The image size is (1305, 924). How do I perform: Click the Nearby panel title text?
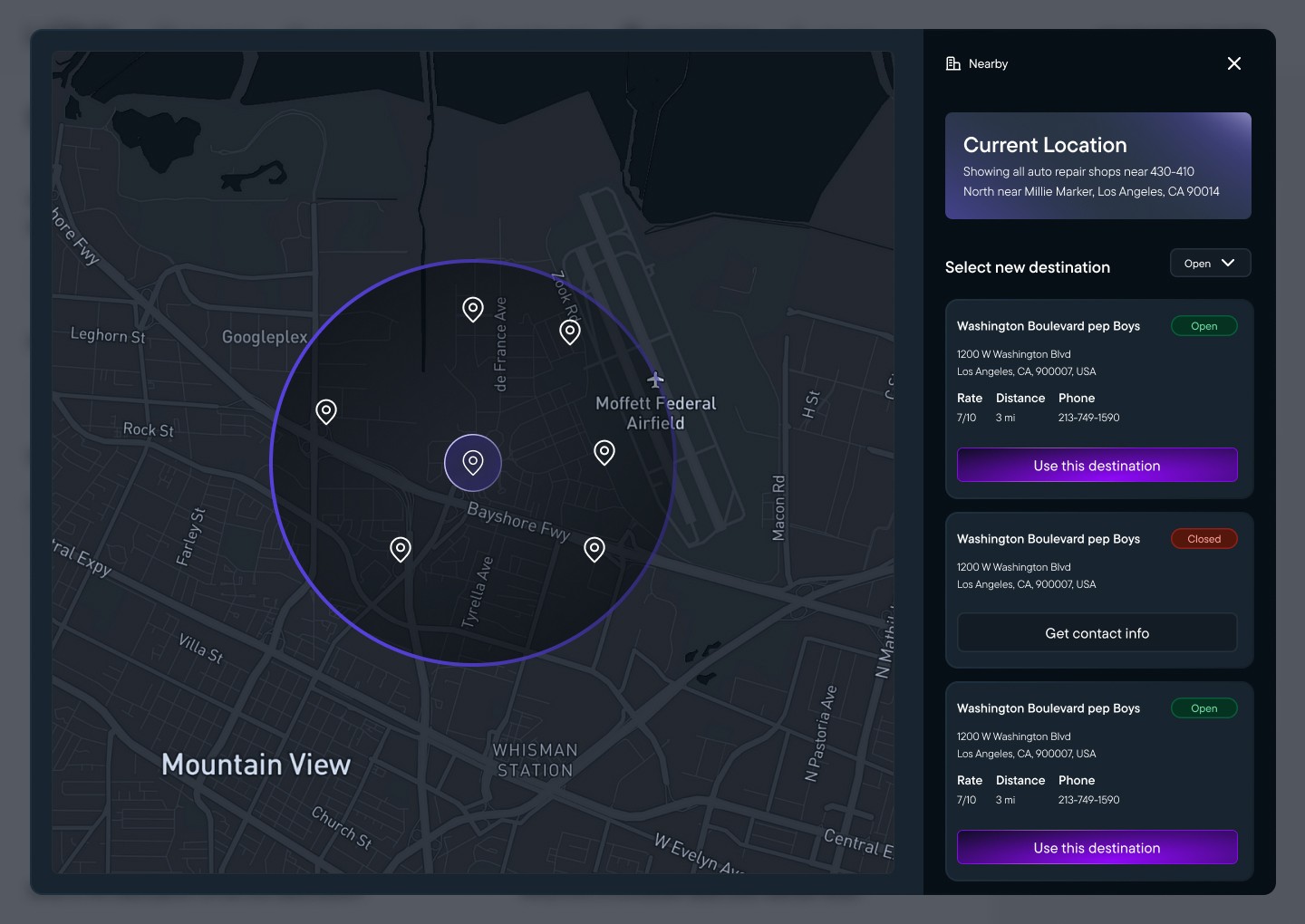(988, 63)
